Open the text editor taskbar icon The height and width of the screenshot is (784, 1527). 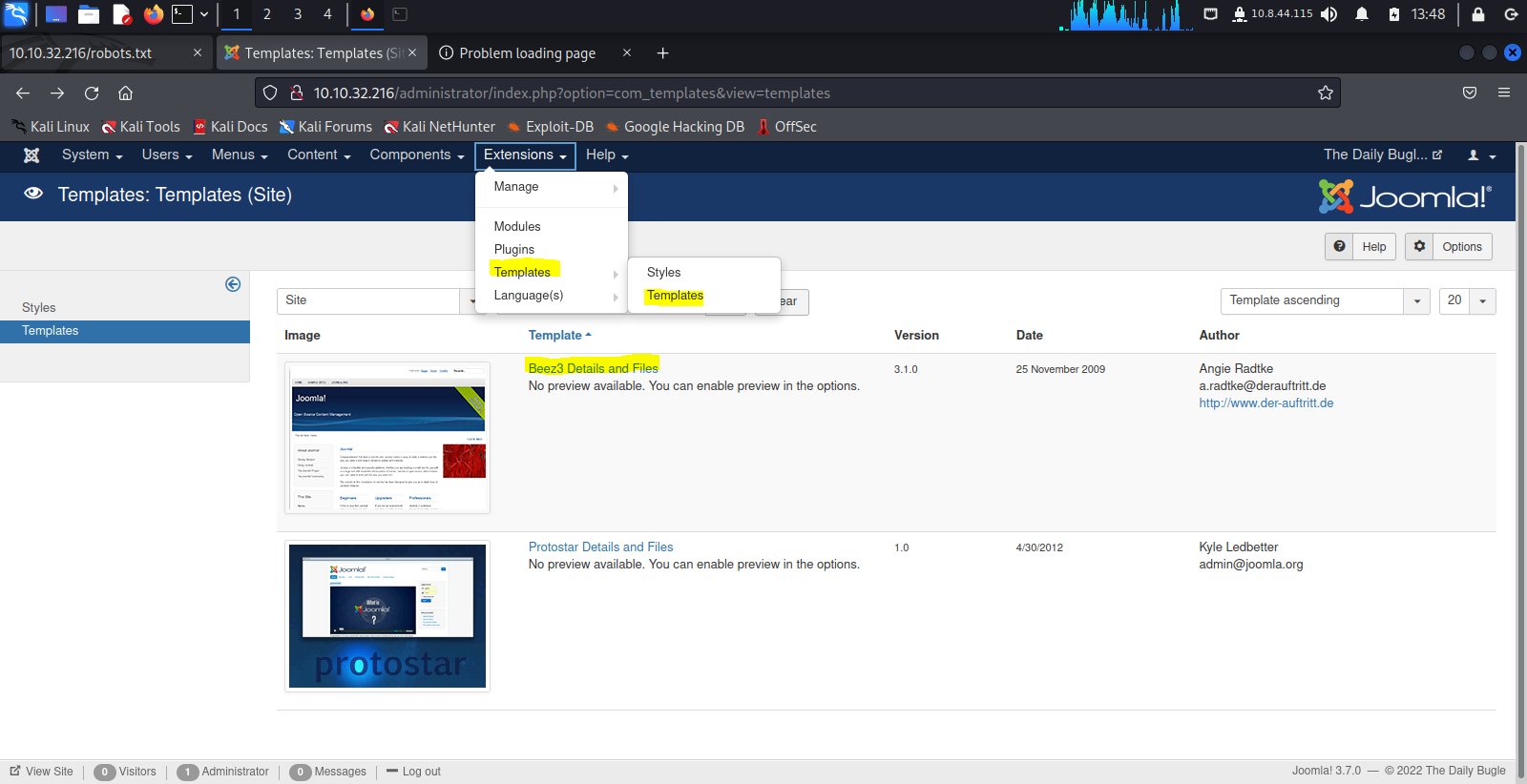121,14
